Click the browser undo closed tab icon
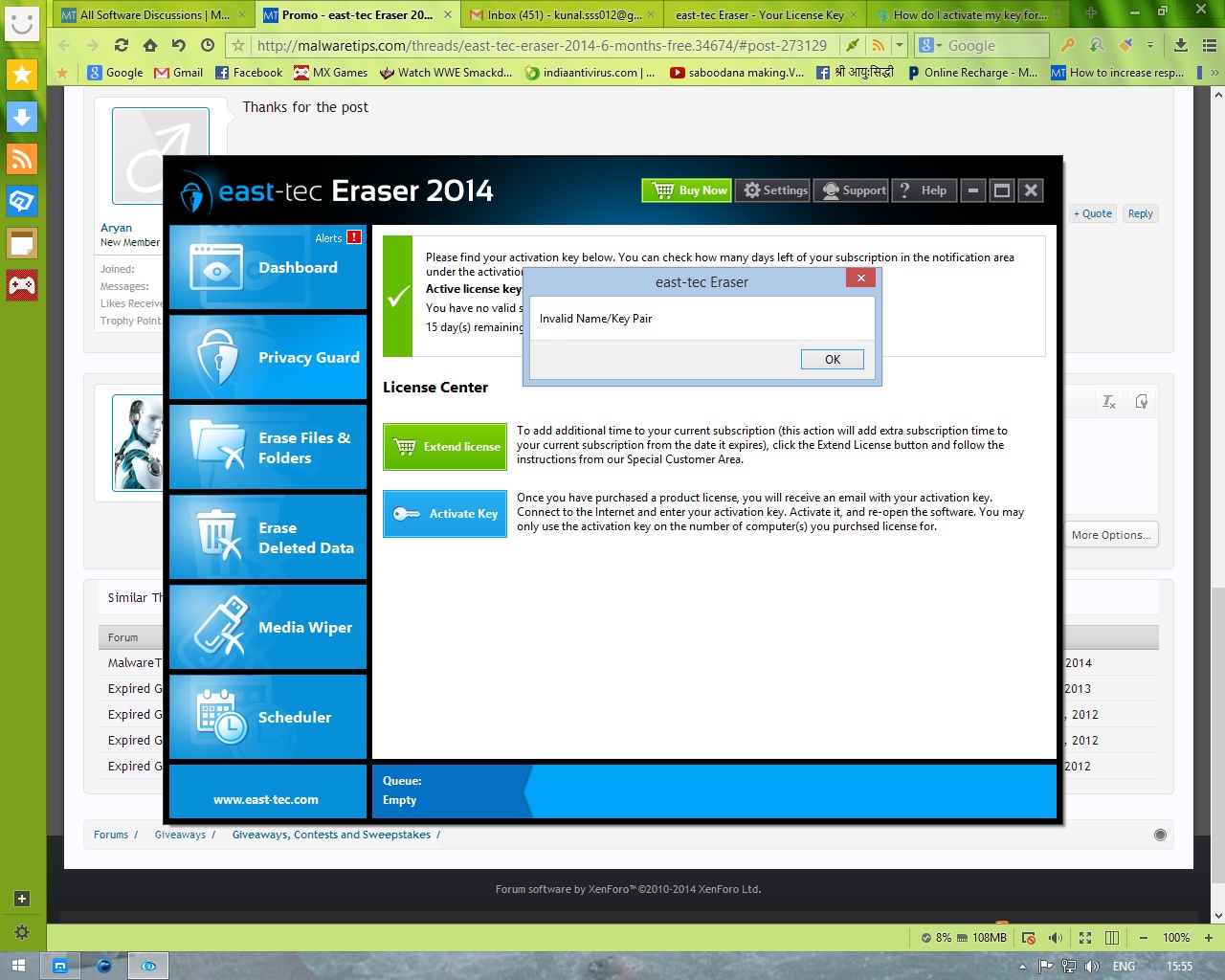 pos(179,45)
